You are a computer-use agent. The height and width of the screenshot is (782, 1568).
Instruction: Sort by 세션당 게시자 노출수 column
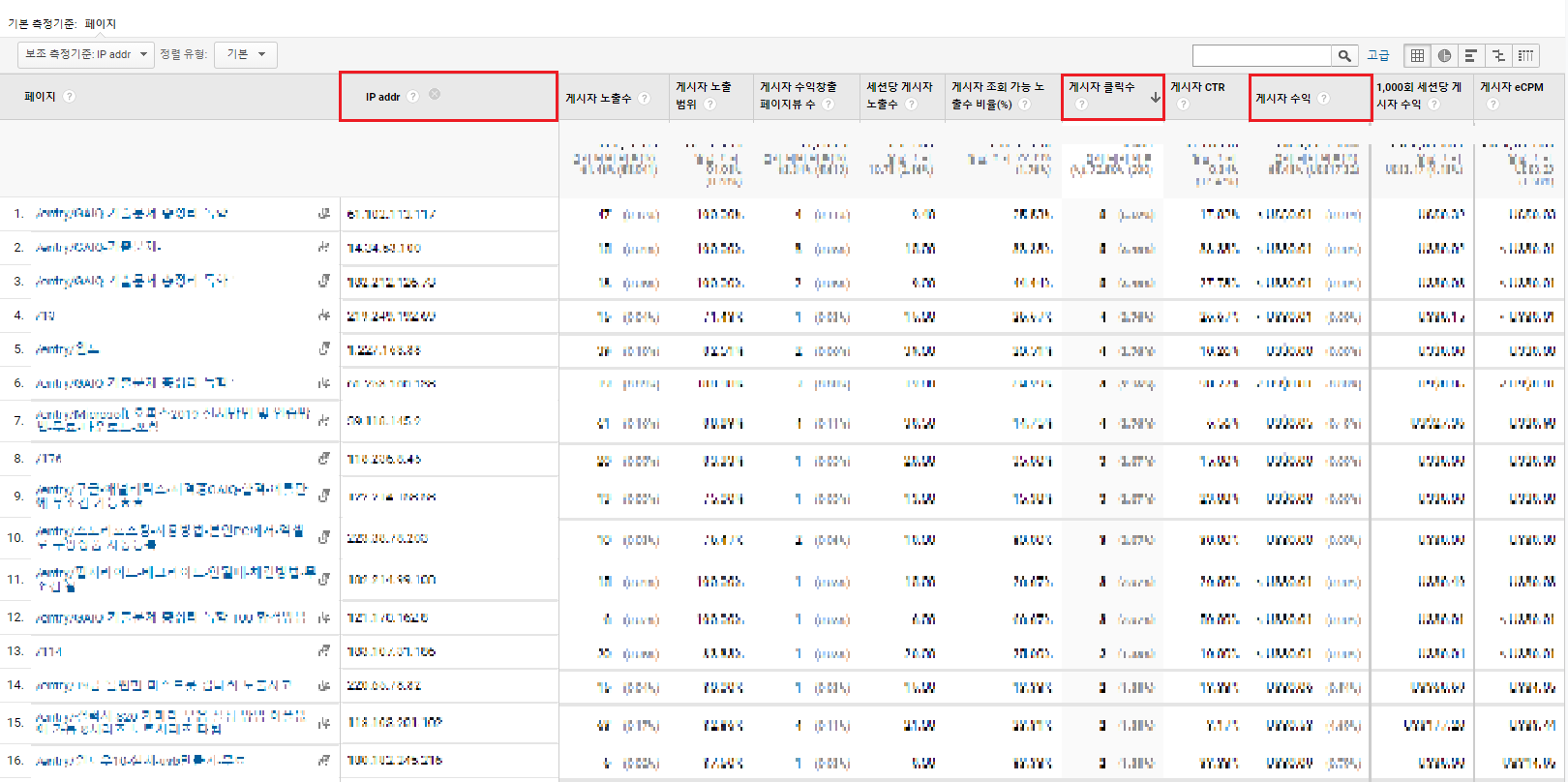click(899, 95)
